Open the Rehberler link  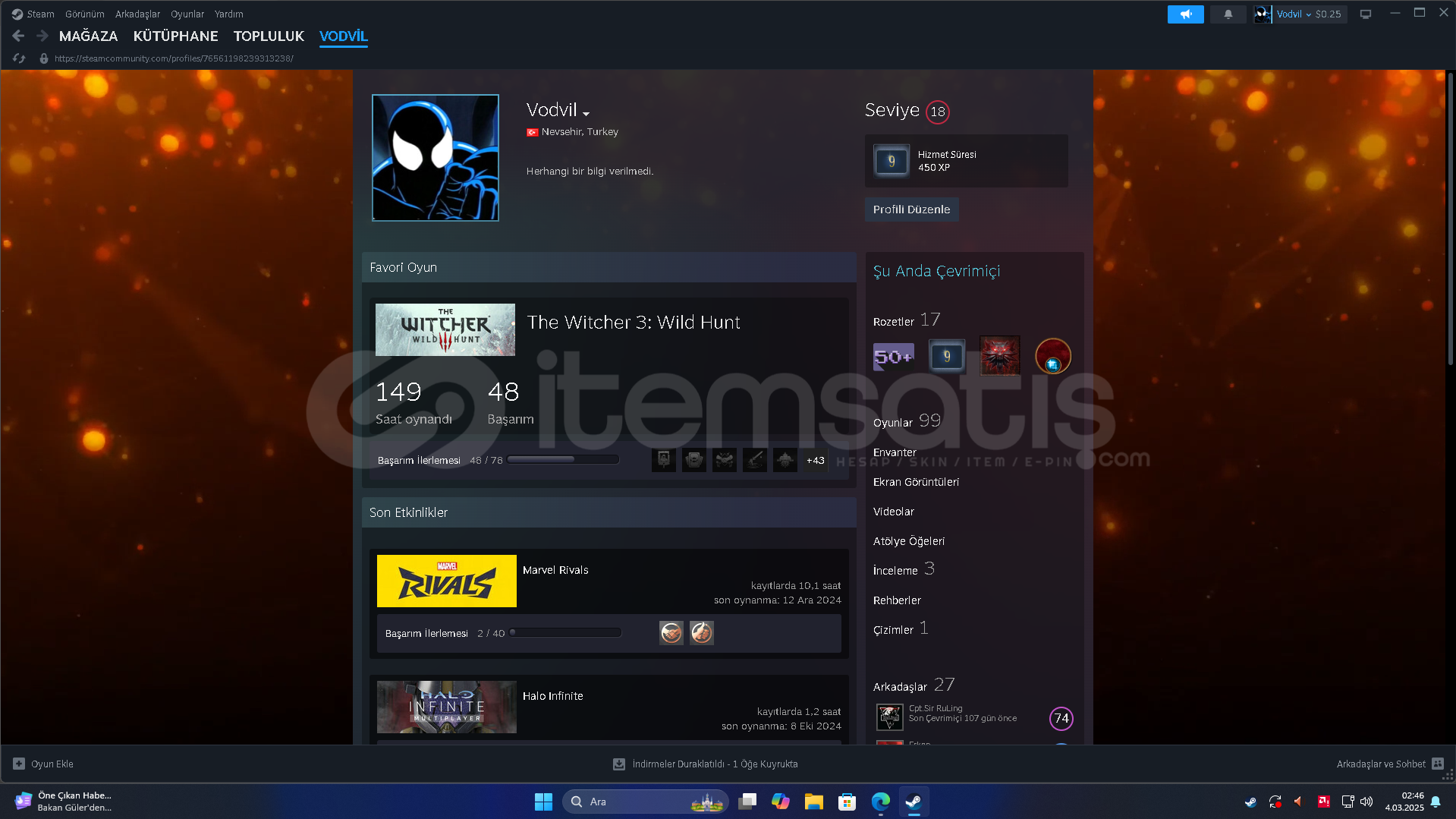tap(897, 600)
